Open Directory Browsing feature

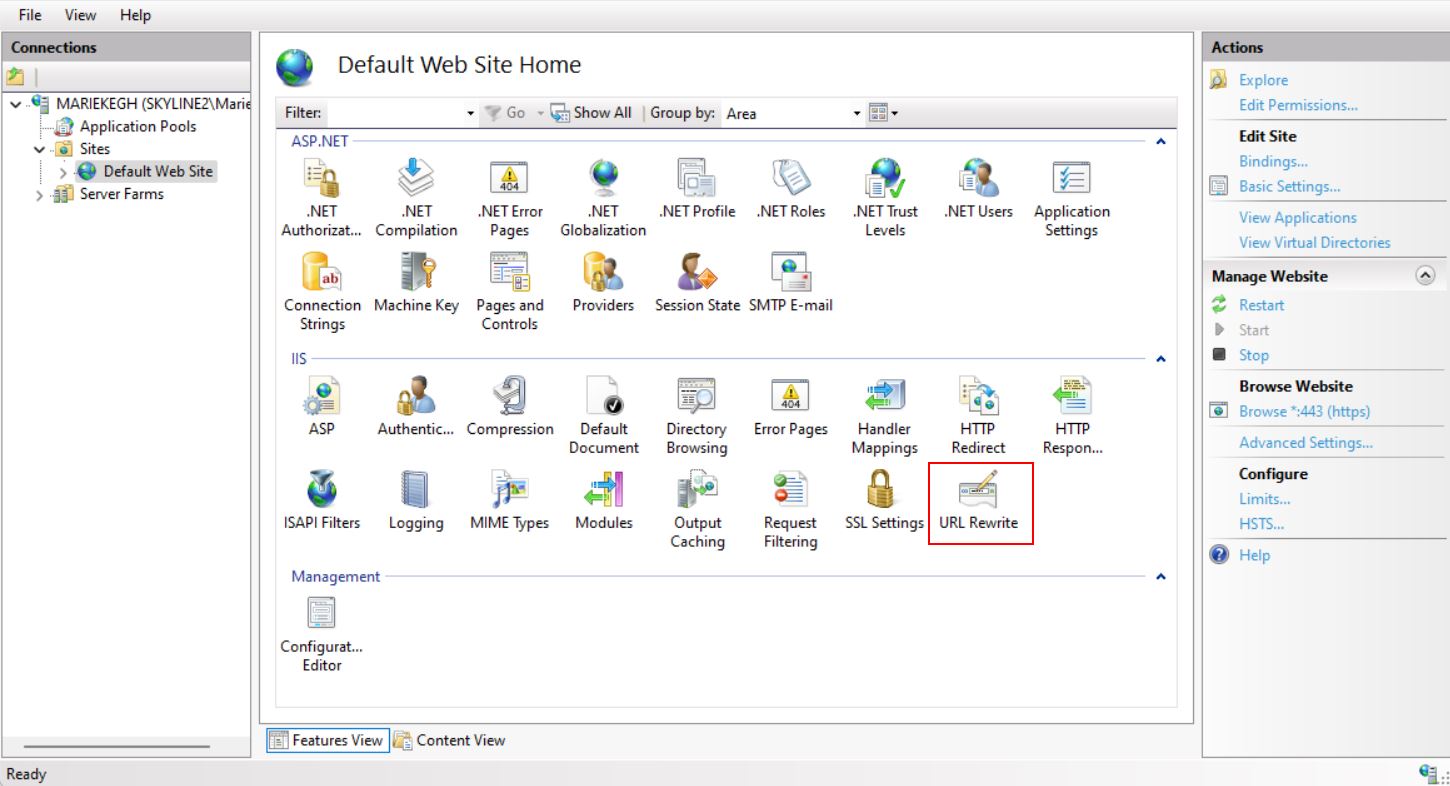[697, 416]
